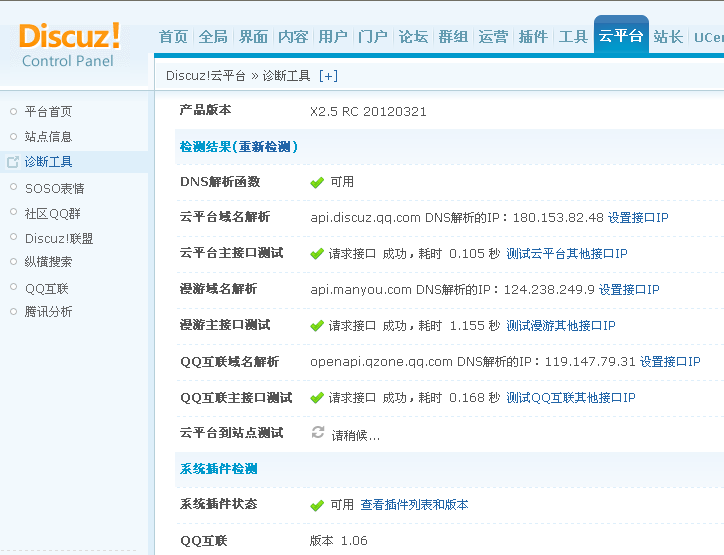Click 设置接口IP for openapi.qzone.qq.com

pos(670,362)
